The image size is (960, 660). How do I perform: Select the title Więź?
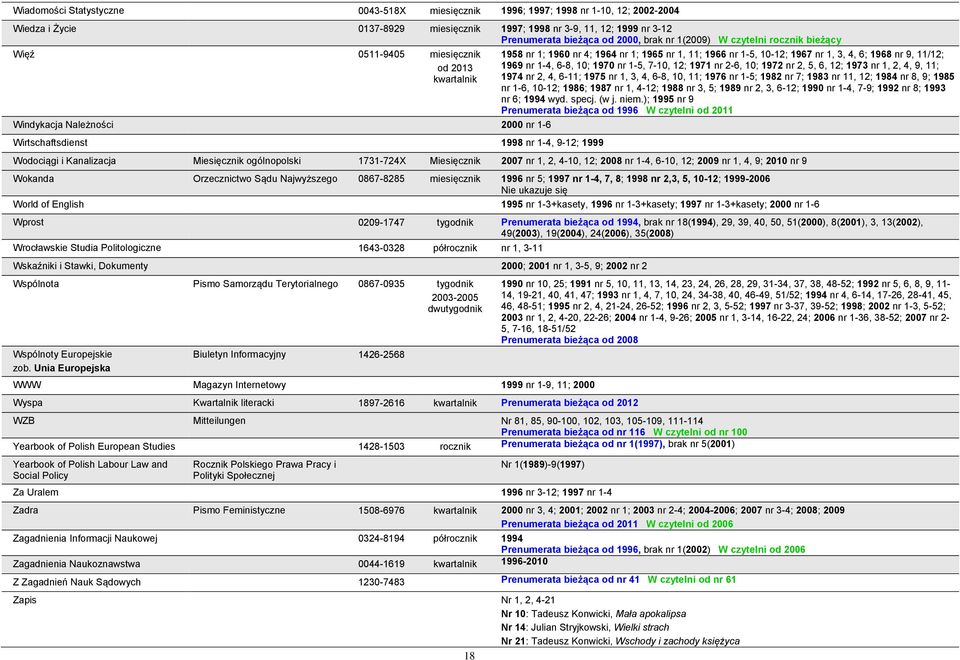23,54
